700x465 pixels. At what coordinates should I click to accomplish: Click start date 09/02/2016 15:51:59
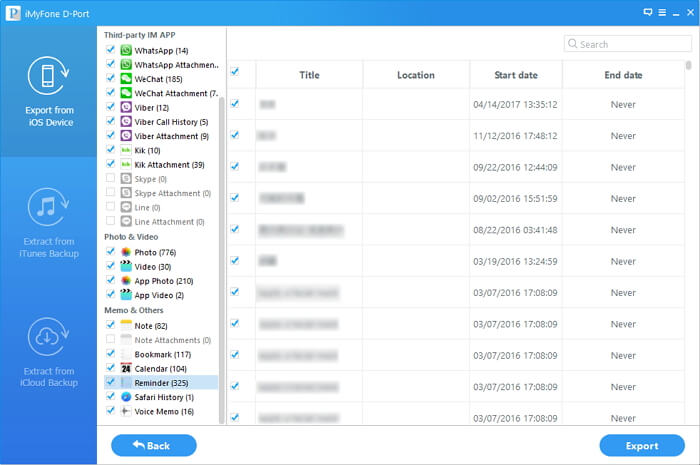point(515,199)
